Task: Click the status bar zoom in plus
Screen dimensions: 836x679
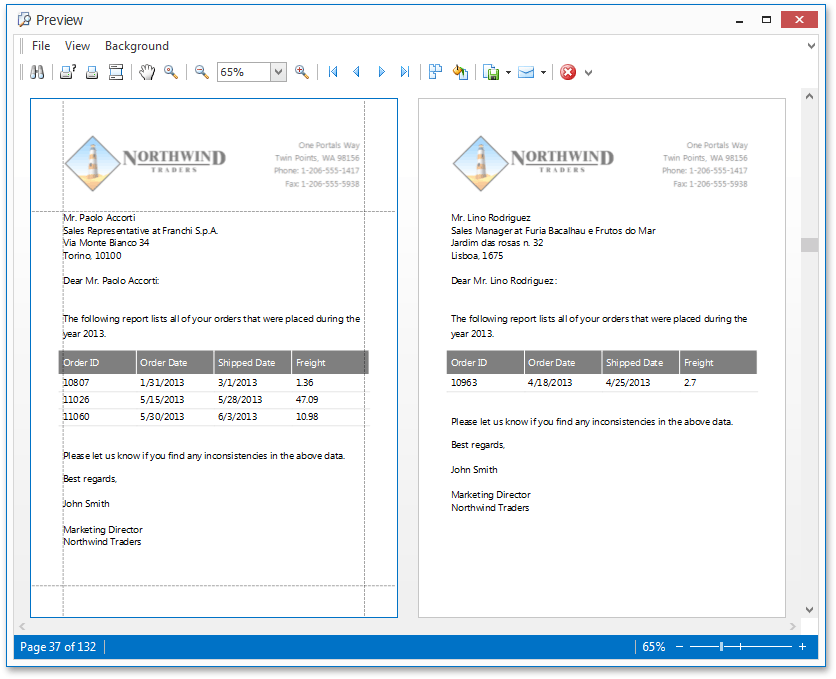Action: point(802,646)
